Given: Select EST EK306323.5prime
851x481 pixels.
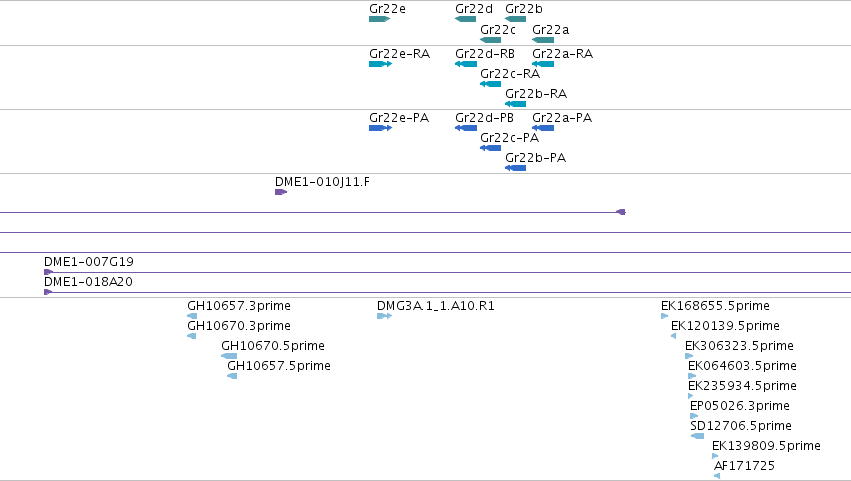Looking at the screenshot, I should point(689,356).
